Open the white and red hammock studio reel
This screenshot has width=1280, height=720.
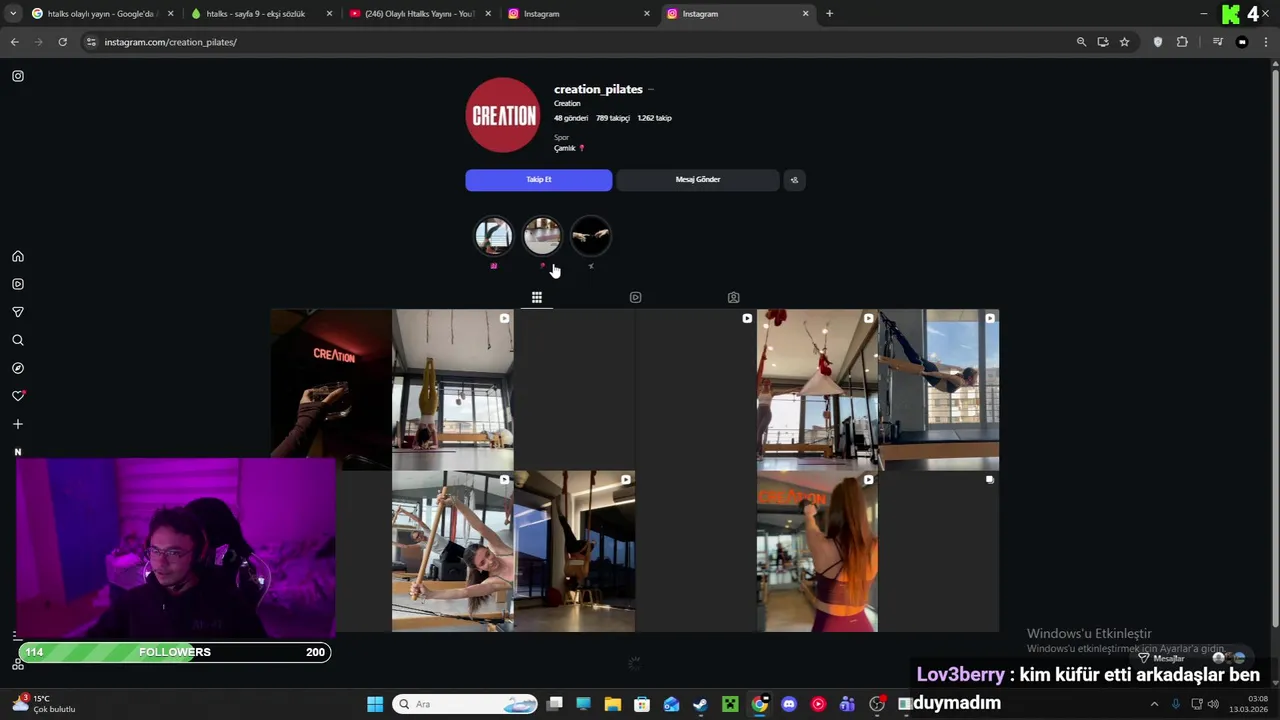point(817,390)
